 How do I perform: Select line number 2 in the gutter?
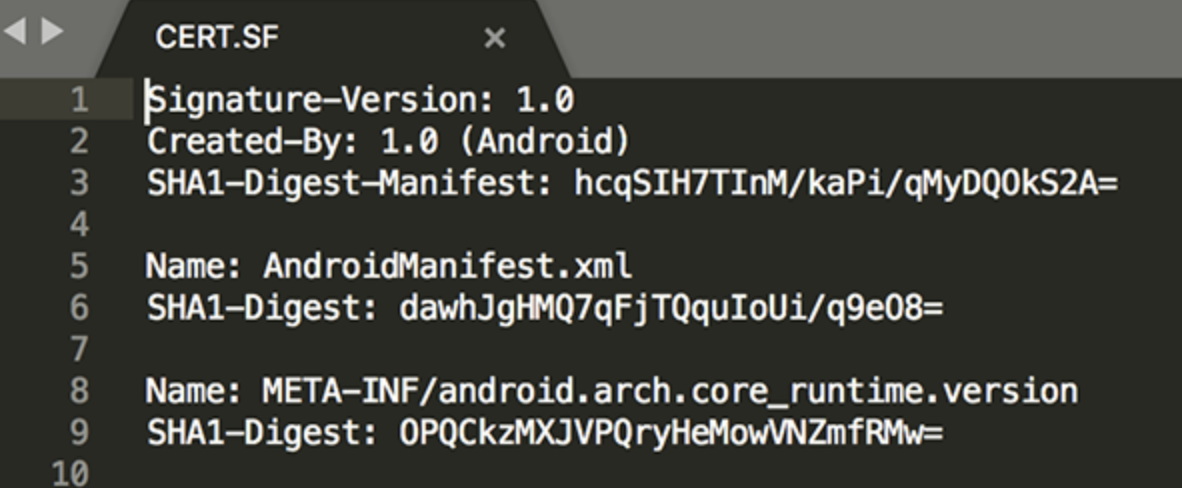[78, 142]
